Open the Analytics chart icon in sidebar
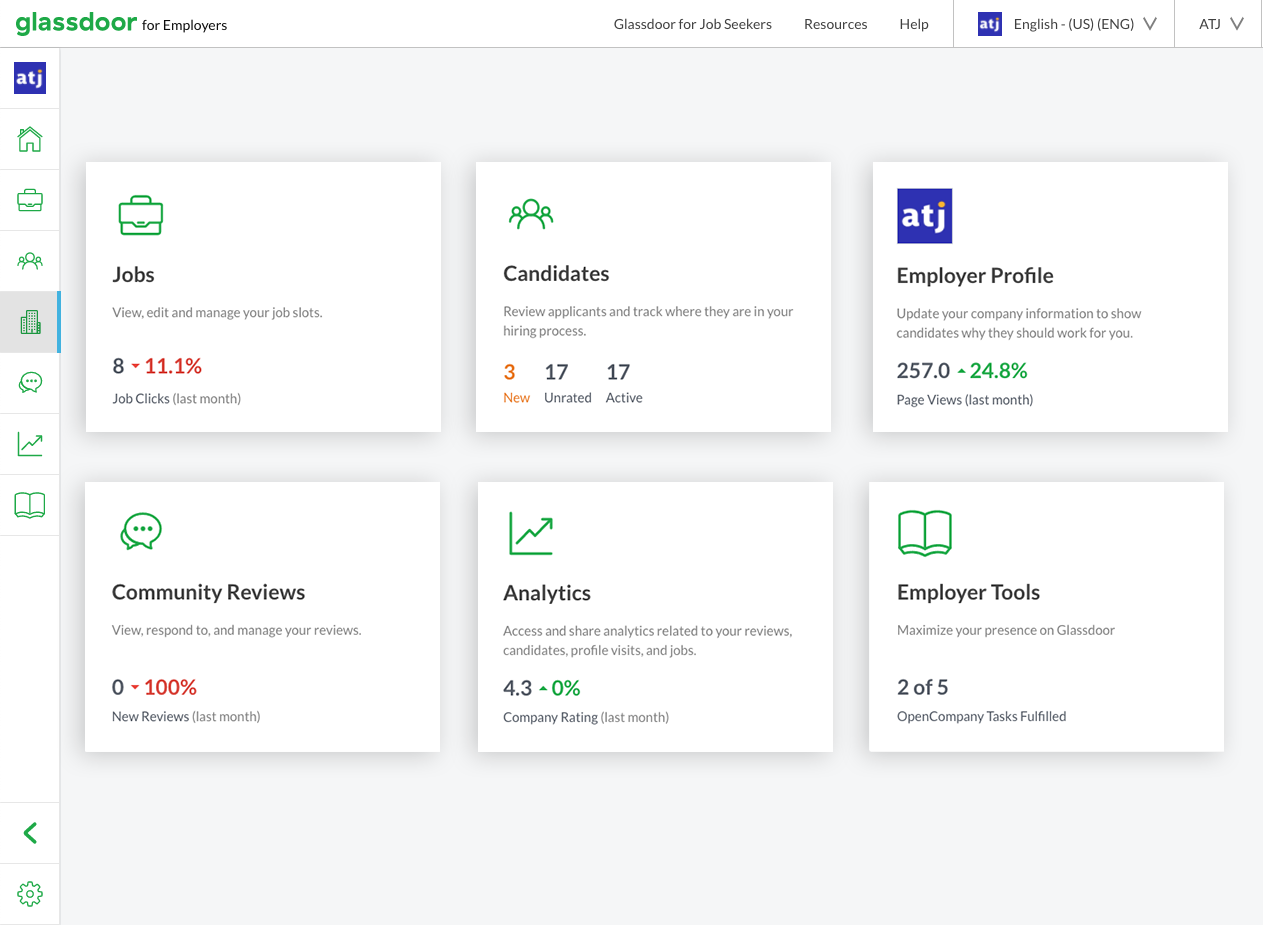1263x925 pixels. point(30,443)
